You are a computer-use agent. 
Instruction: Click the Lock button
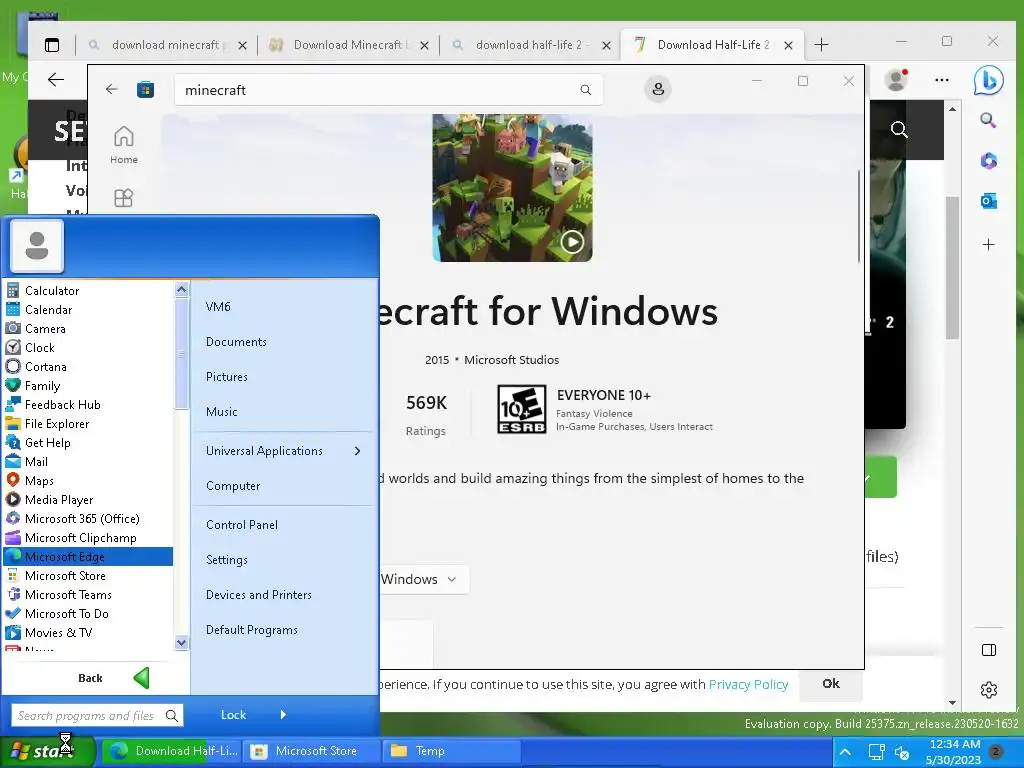[233, 714]
